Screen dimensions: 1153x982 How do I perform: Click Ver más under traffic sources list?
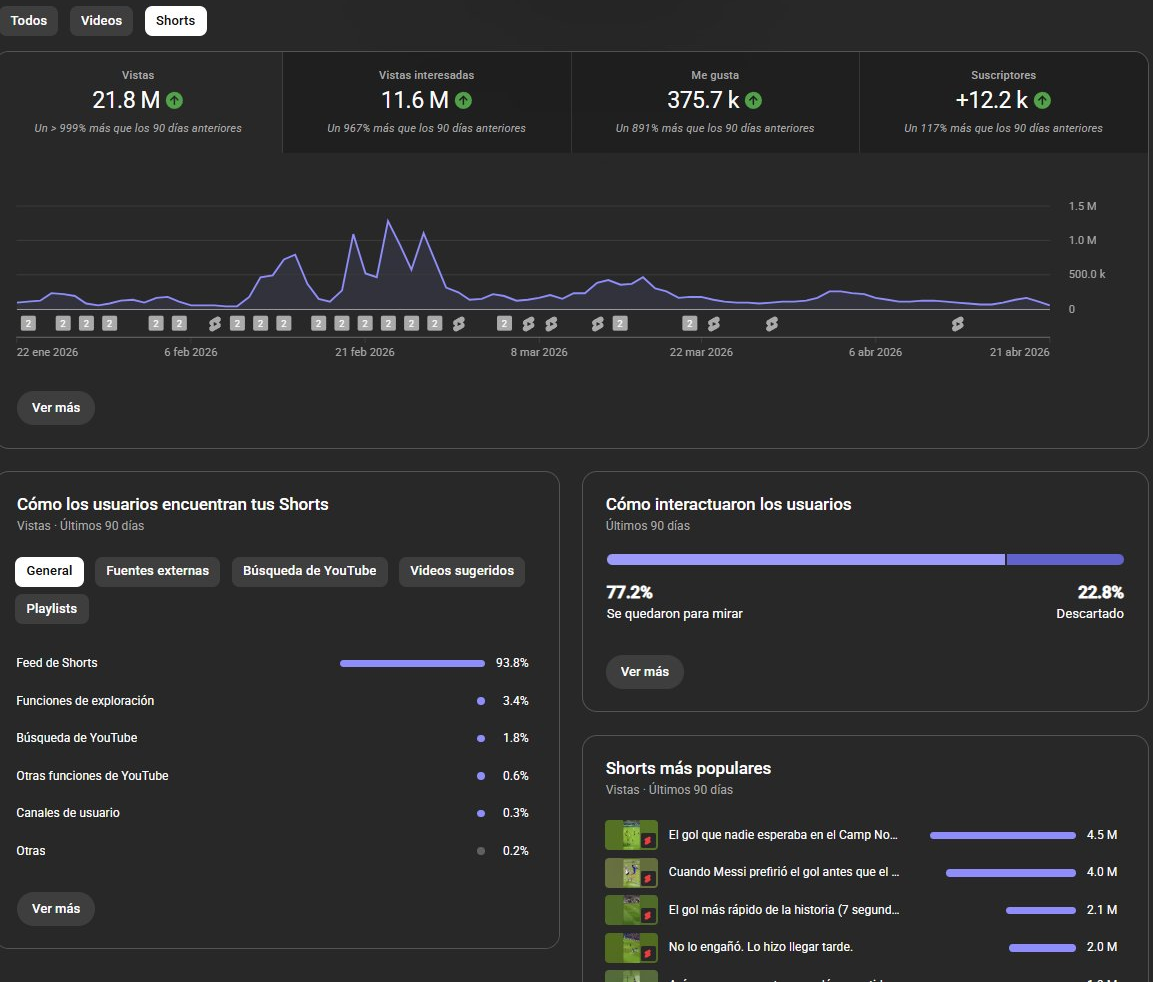tap(56, 909)
